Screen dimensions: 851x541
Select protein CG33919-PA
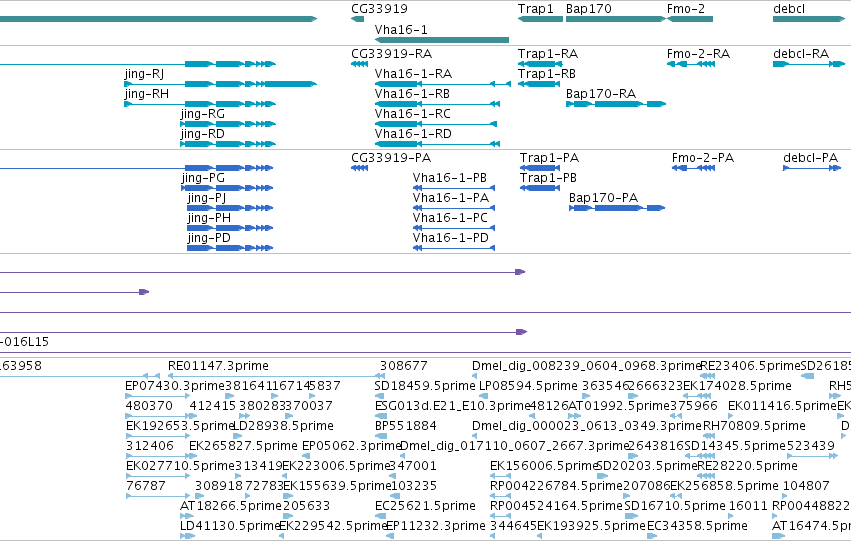pos(391,158)
